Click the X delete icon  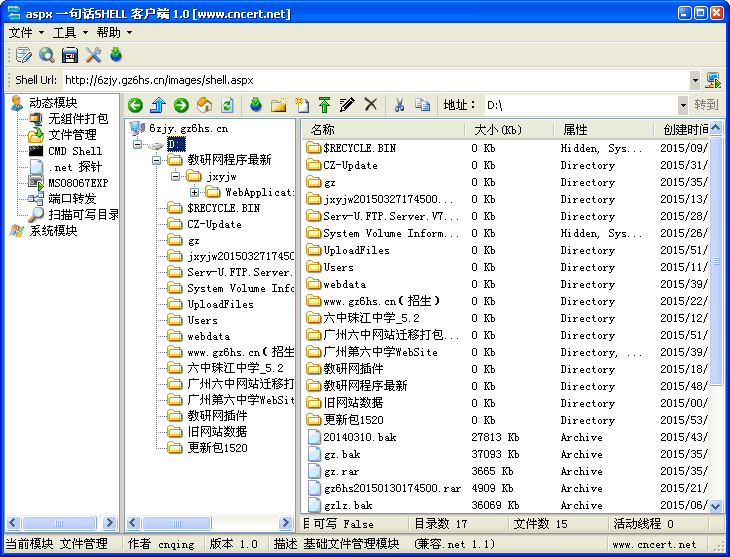click(x=370, y=104)
